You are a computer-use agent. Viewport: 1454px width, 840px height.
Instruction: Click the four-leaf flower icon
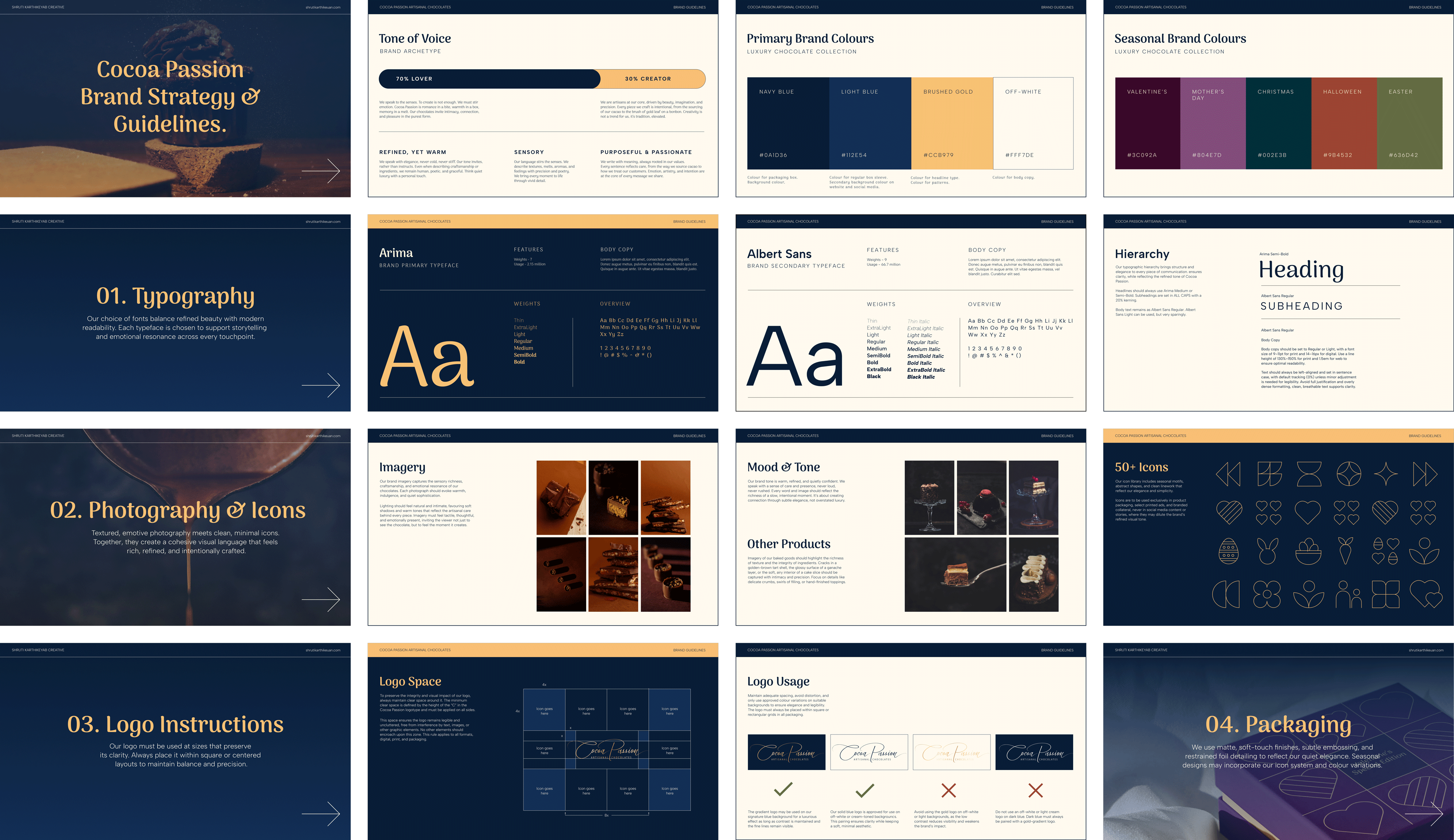(x=1267, y=594)
